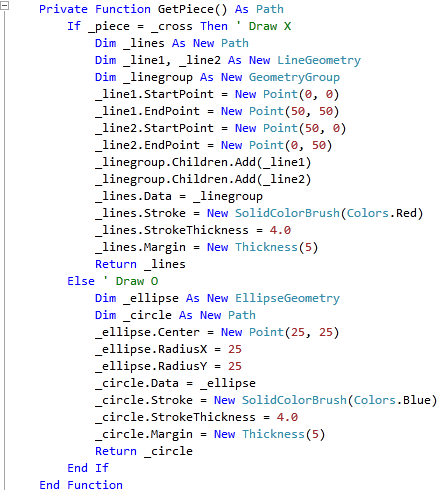438x490 pixels.
Task: Click the EllipseGeometry type name
Action: pos(287,298)
